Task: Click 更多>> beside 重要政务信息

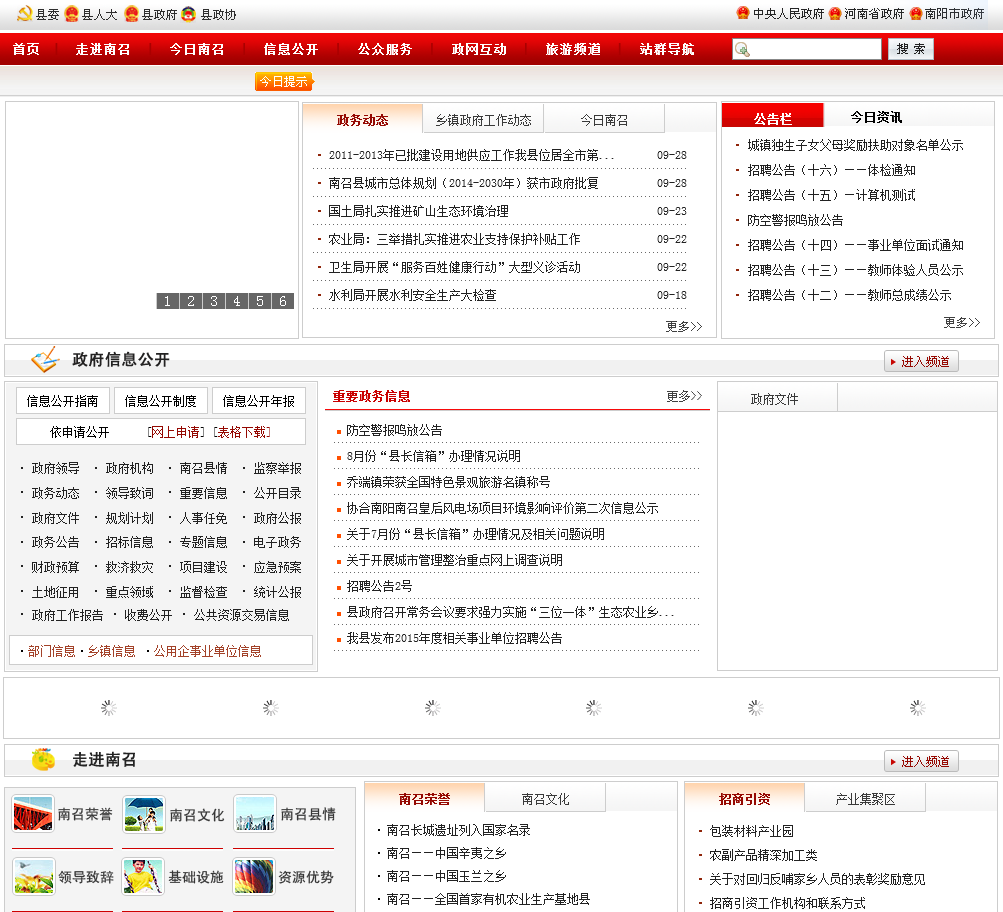Action: tap(684, 396)
